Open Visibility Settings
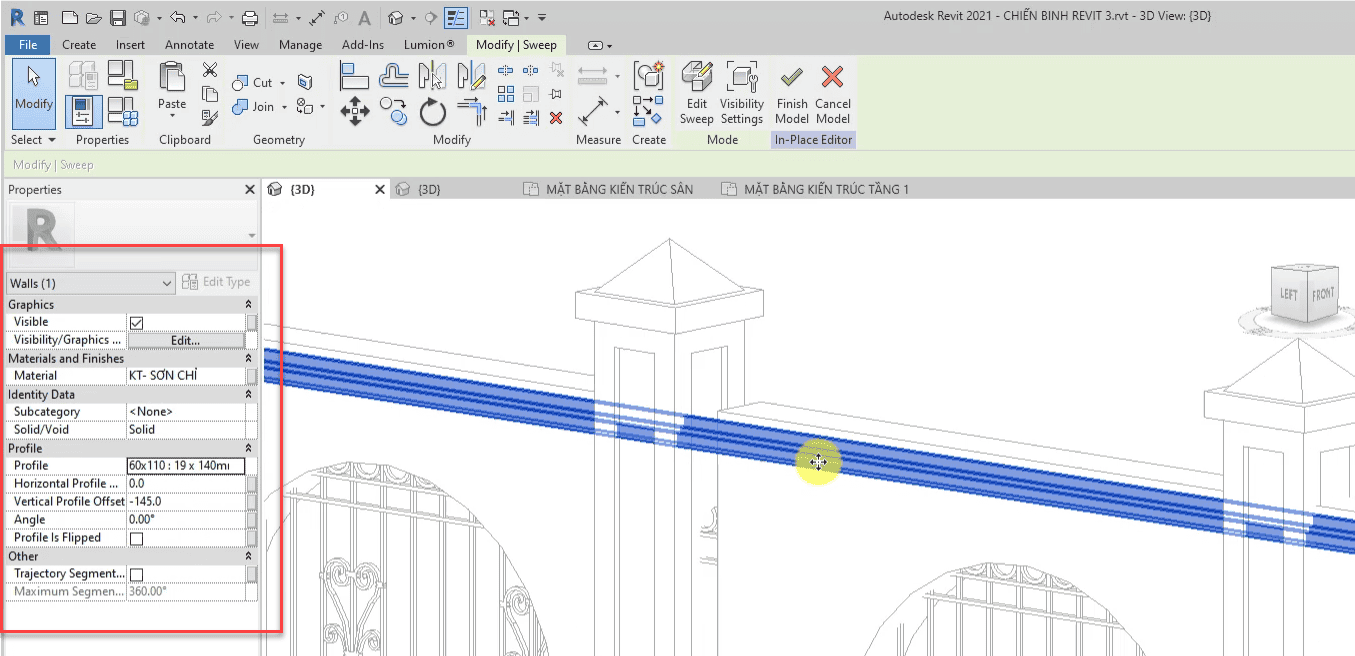1355x656 pixels. (742, 93)
